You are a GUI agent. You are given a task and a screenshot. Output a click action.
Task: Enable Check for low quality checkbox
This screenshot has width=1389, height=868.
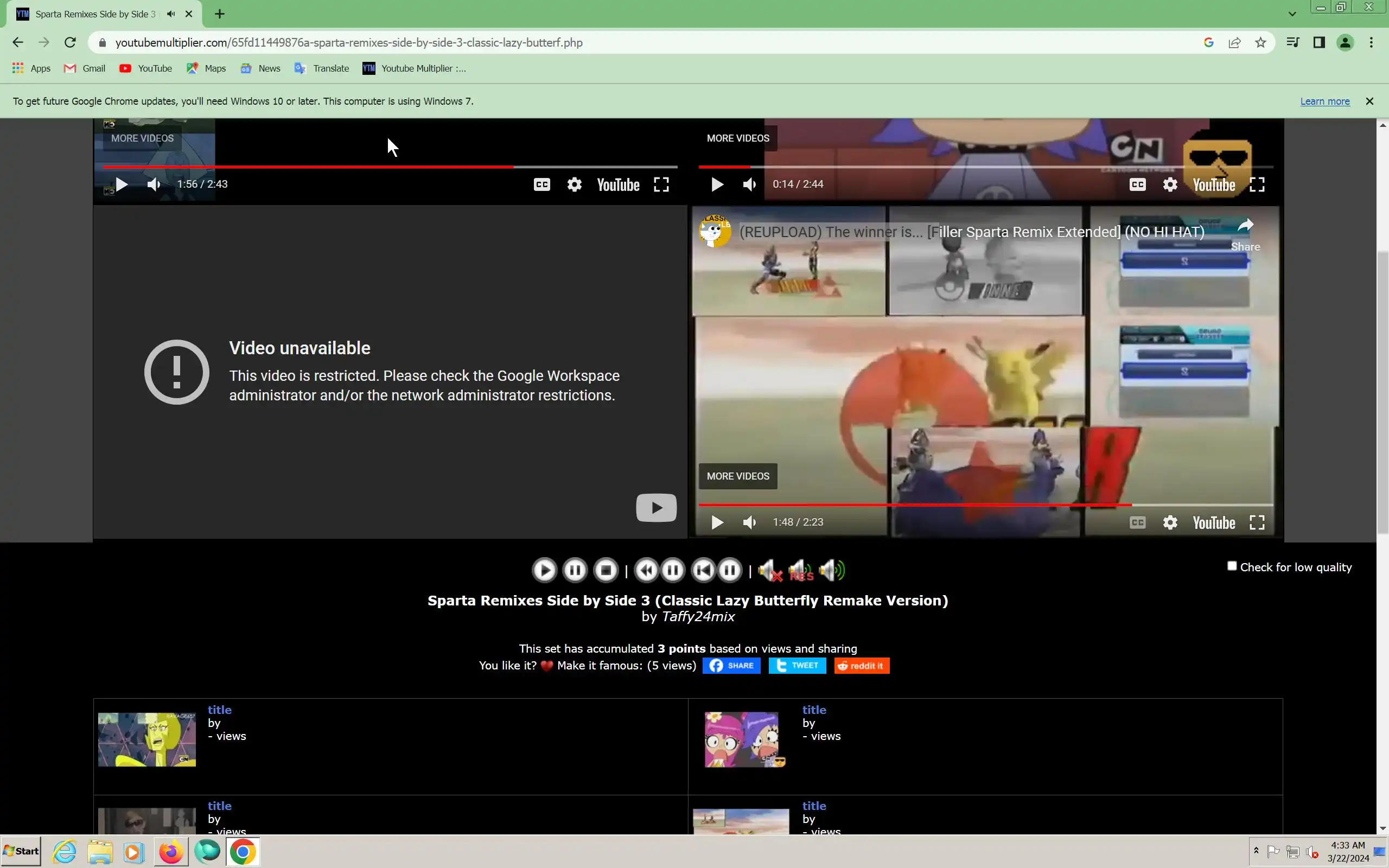pyautogui.click(x=1232, y=566)
